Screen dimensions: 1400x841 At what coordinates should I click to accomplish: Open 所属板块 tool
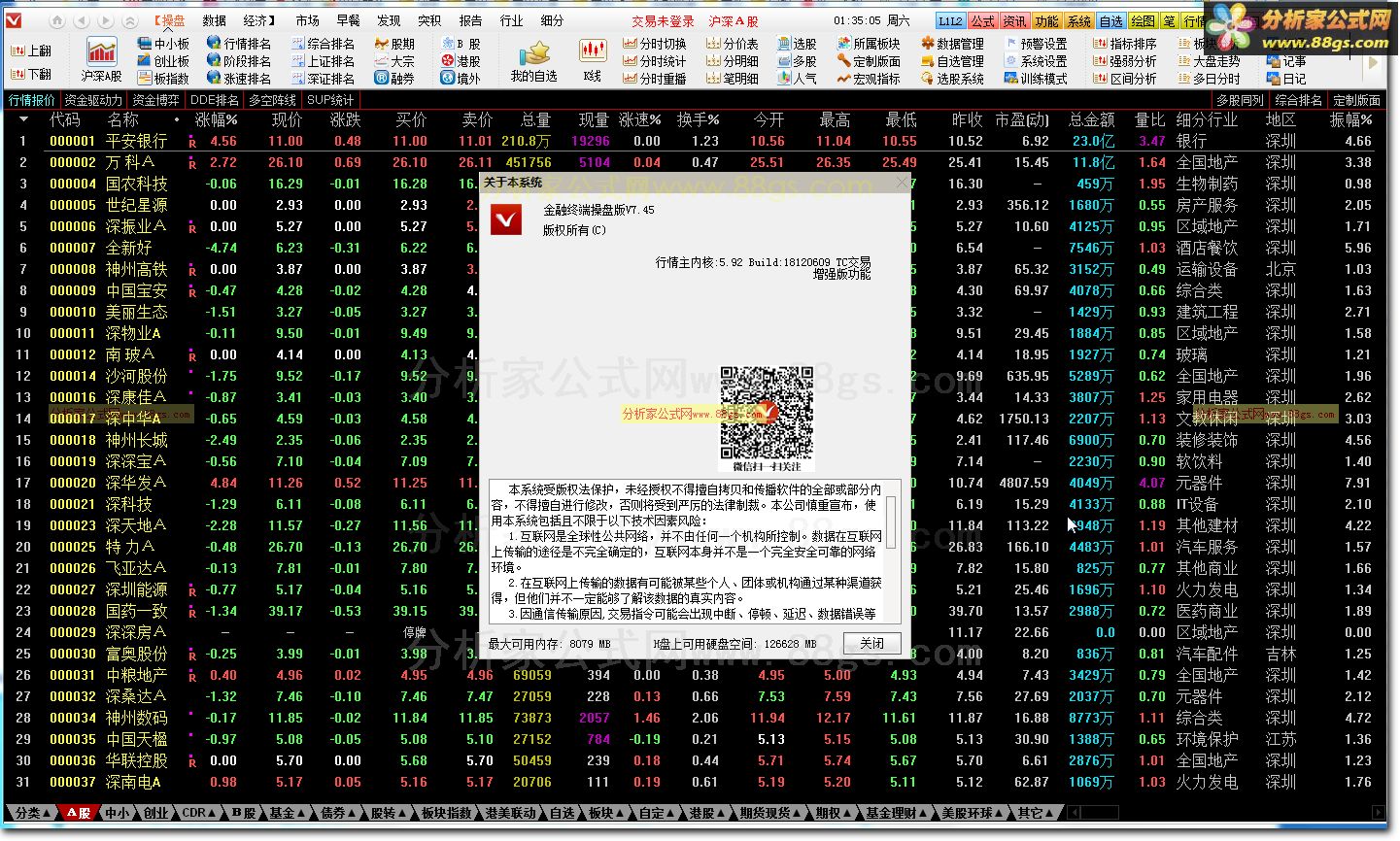[869, 44]
